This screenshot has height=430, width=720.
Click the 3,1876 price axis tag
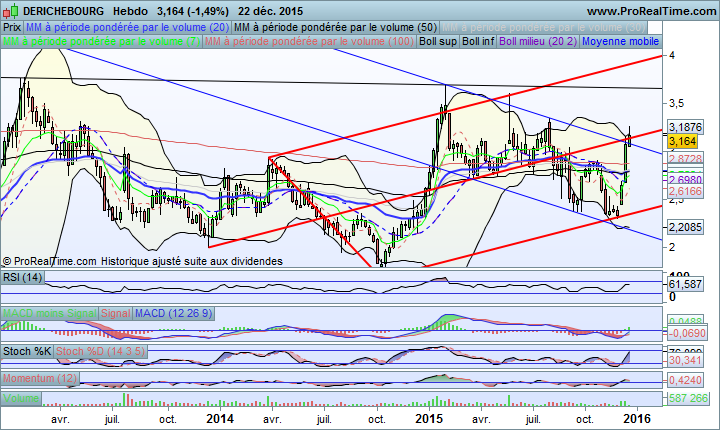(x=686, y=127)
